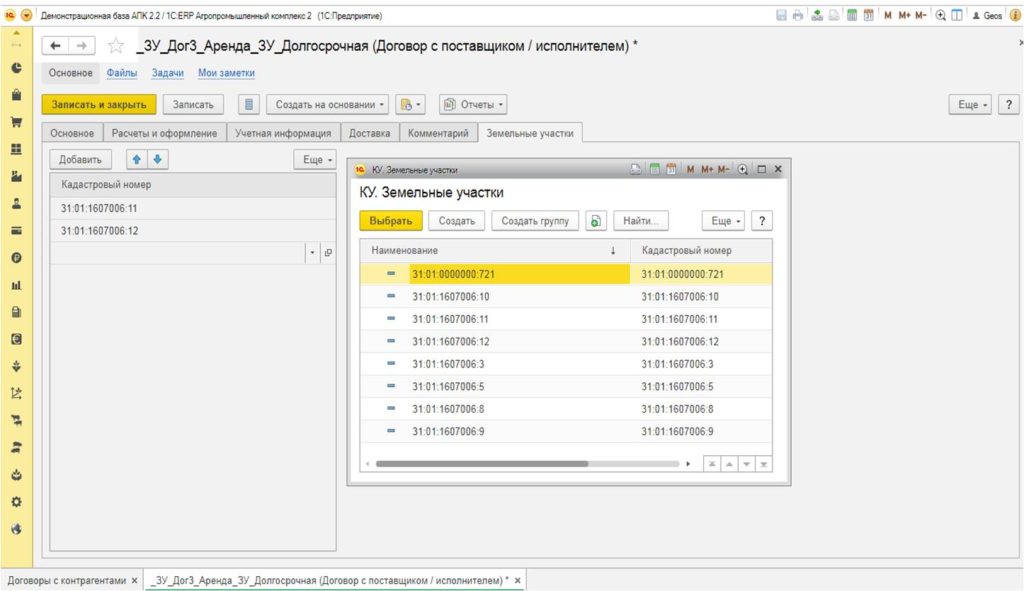1024x591 pixels.
Task: Select 31:01:1607006:12 in left cadastral list
Action: point(193,231)
